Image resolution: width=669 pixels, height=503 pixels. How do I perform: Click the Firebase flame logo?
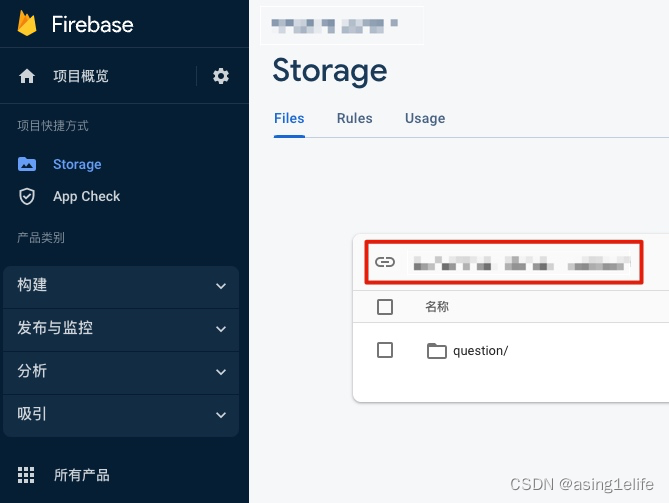click(27, 23)
